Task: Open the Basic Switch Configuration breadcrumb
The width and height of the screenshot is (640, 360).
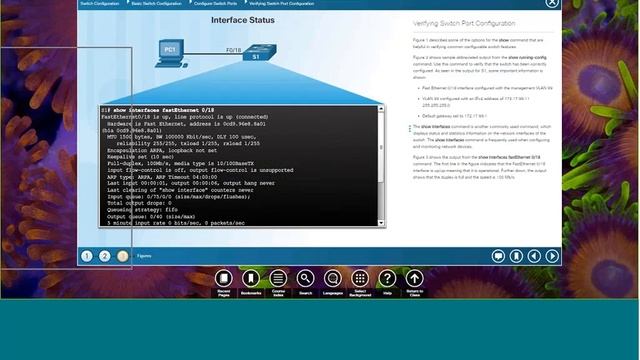Action: point(156,3)
